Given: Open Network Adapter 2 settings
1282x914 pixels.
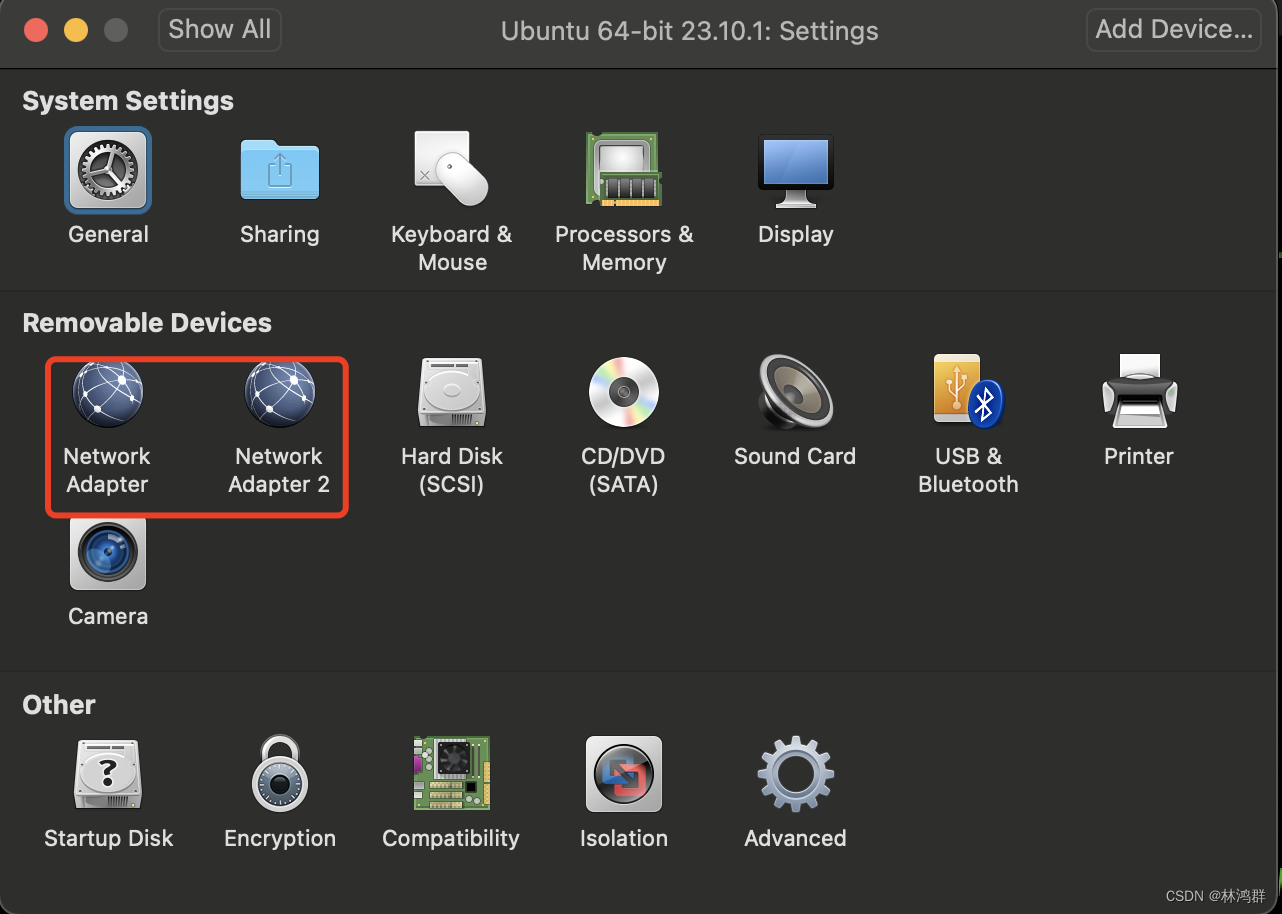Looking at the screenshot, I should [280, 393].
